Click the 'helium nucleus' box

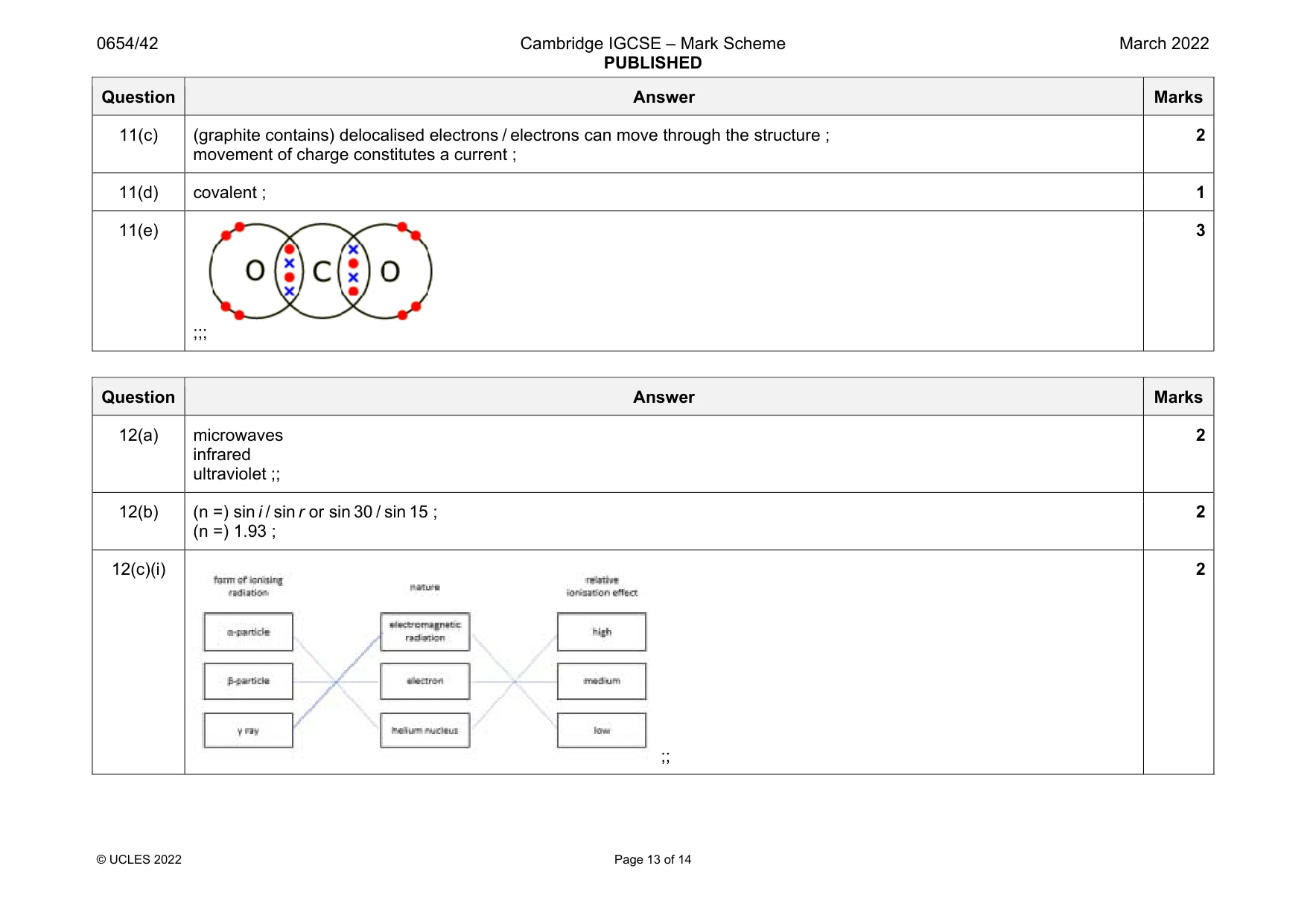tap(424, 730)
